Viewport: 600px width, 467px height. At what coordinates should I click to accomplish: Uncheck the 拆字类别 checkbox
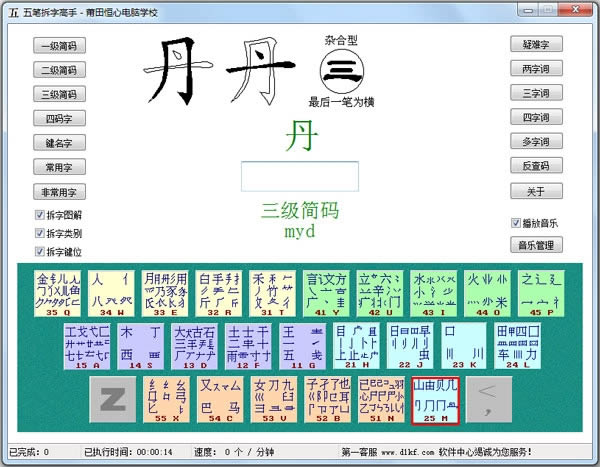click(x=39, y=233)
